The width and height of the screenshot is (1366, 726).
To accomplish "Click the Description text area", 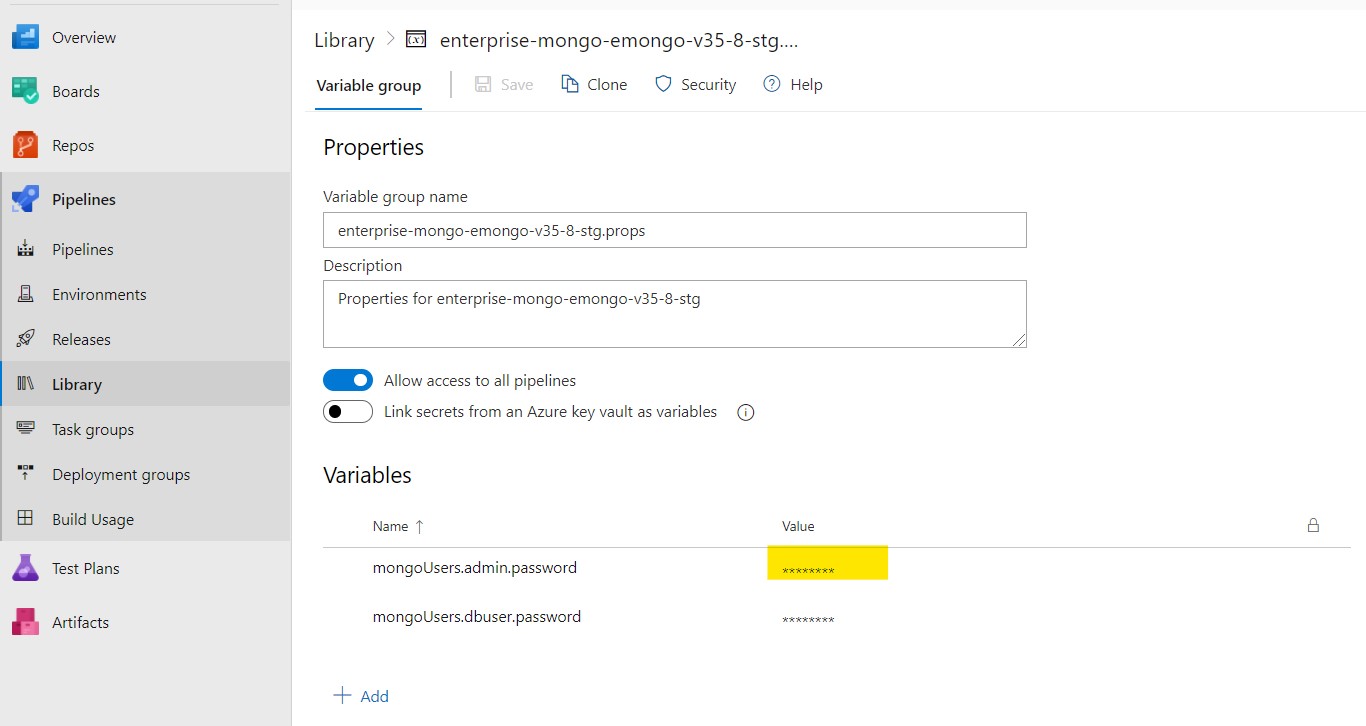I will (675, 314).
